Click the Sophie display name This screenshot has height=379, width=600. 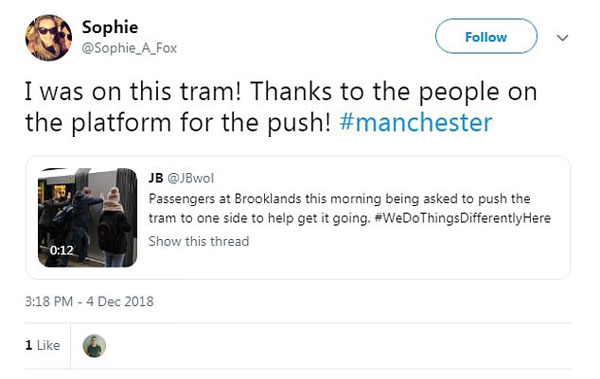pos(110,27)
